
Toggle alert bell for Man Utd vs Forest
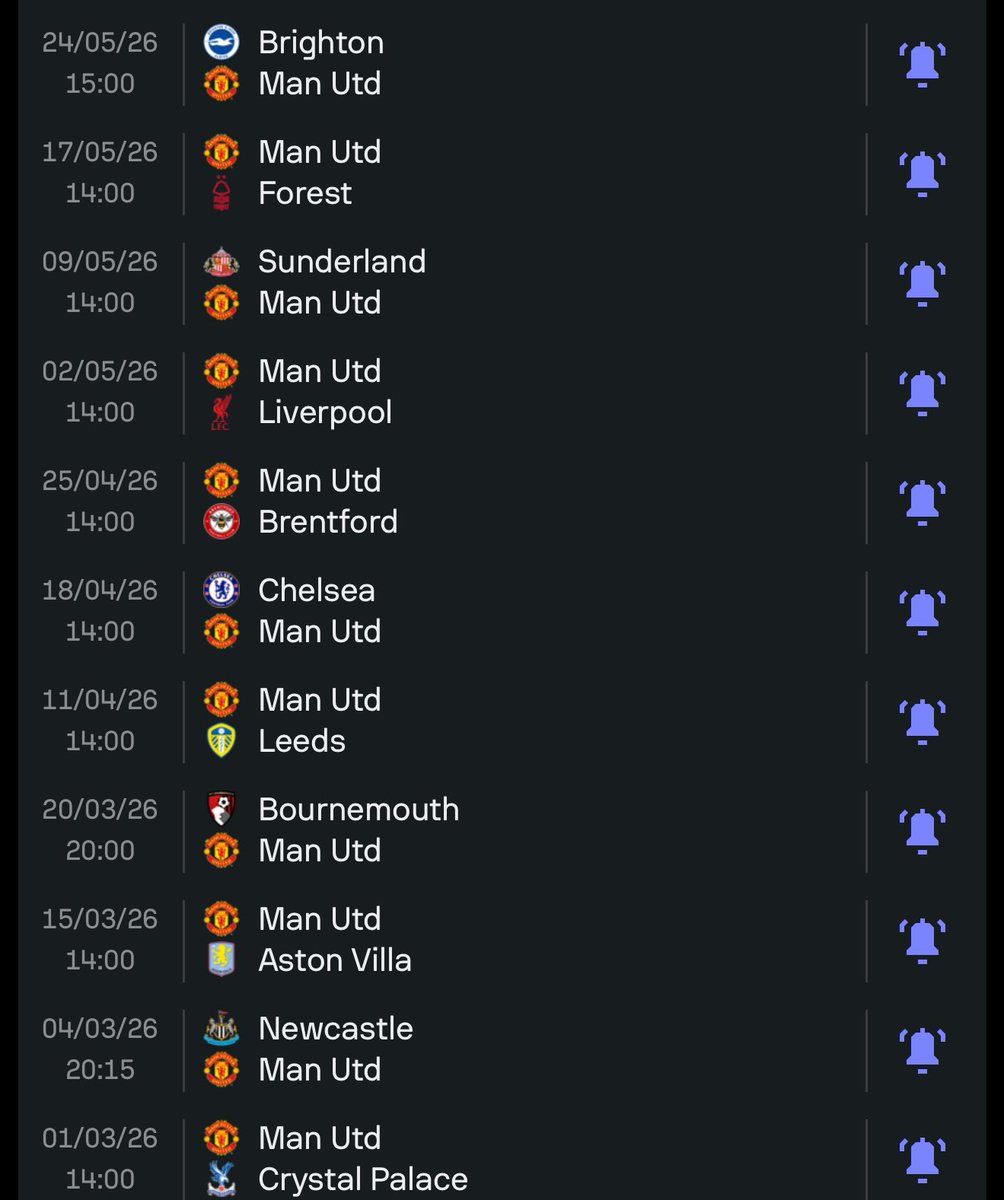(922, 173)
